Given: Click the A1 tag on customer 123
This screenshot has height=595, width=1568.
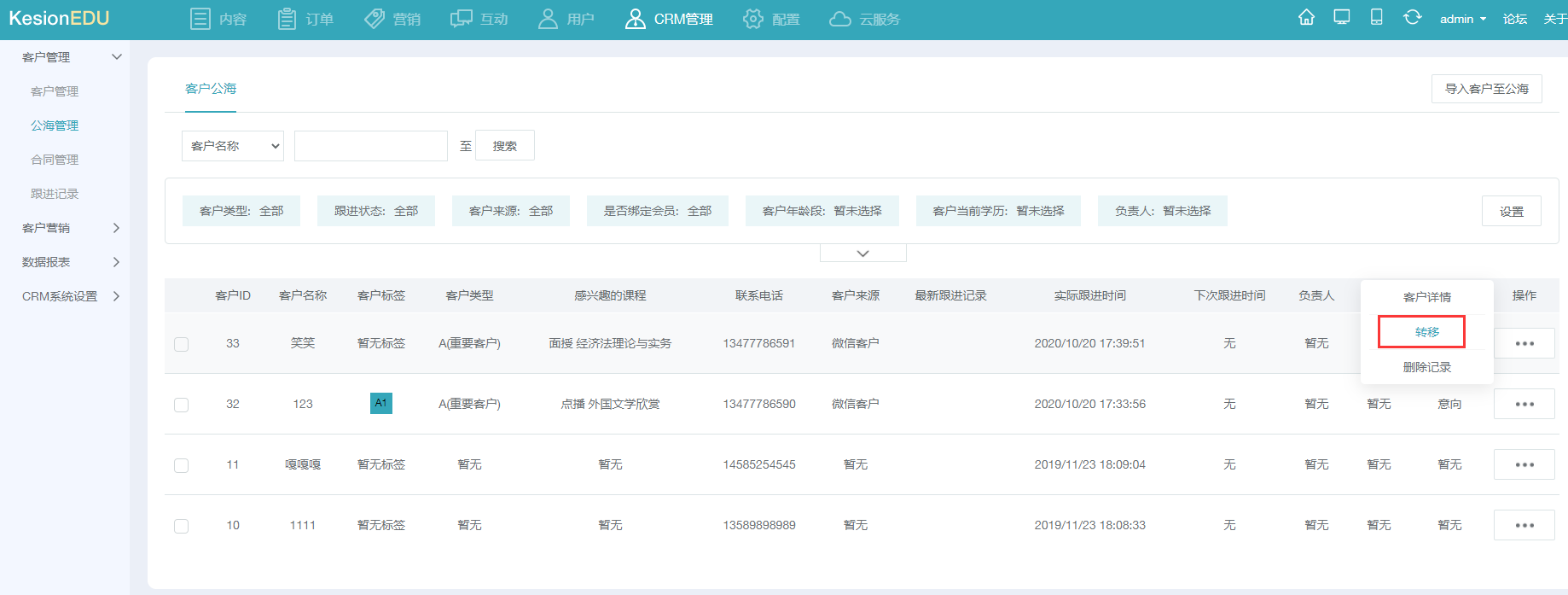Looking at the screenshot, I should [x=381, y=403].
